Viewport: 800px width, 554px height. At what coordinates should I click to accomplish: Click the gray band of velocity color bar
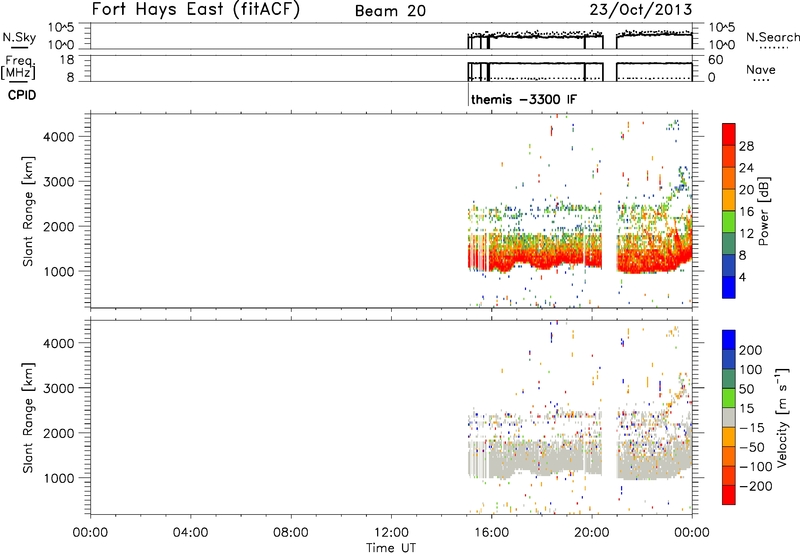coord(729,417)
